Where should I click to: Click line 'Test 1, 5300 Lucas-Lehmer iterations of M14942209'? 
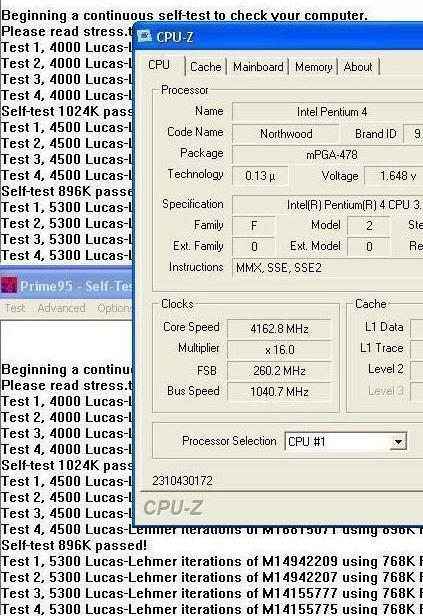pyautogui.click(x=212, y=561)
